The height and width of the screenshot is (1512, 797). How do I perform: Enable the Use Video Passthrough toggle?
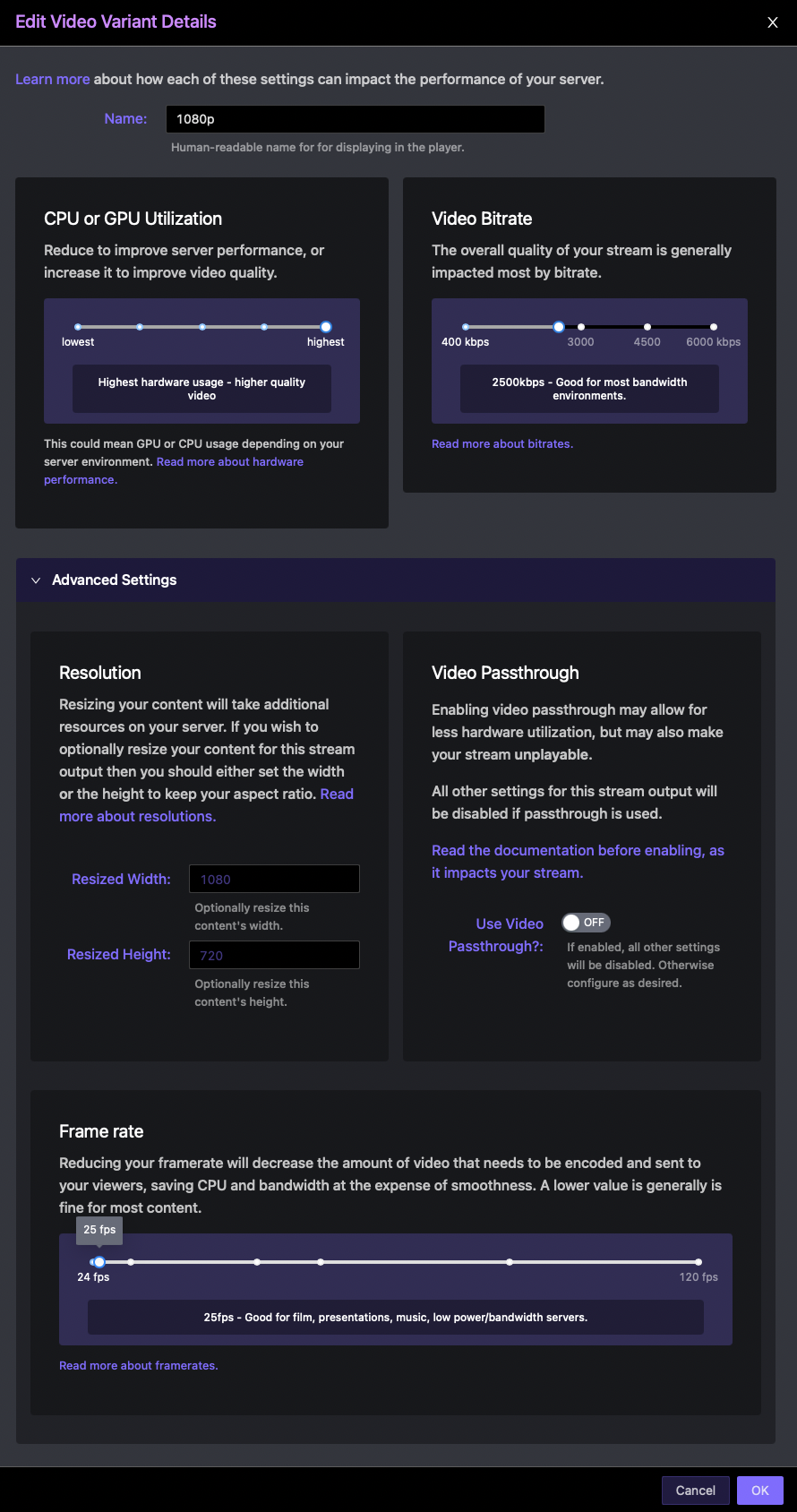tap(586, 922)
